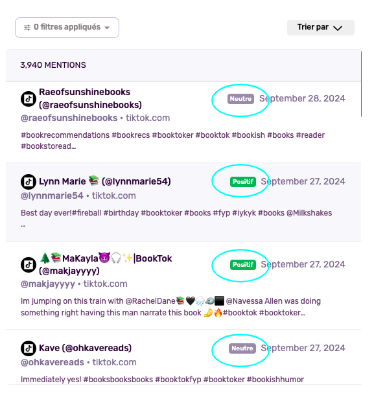Viewport: 369px width, 393px height.
Task: Click TikTok icon beside Raeofsunshinebooks
Action: (28, 99)
